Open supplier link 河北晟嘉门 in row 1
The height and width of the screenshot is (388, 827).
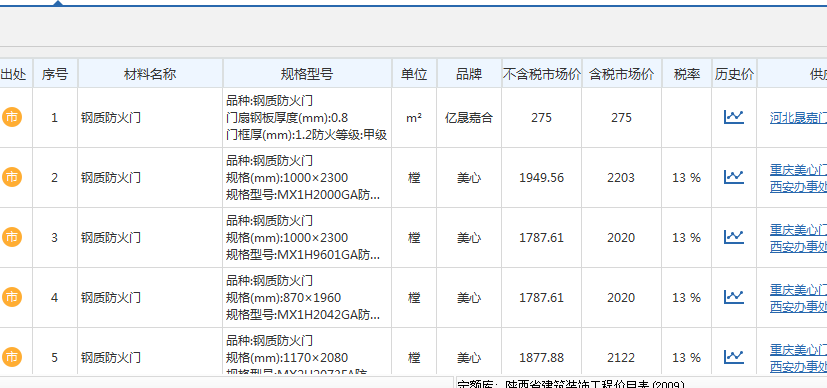(x=798, y=118)
